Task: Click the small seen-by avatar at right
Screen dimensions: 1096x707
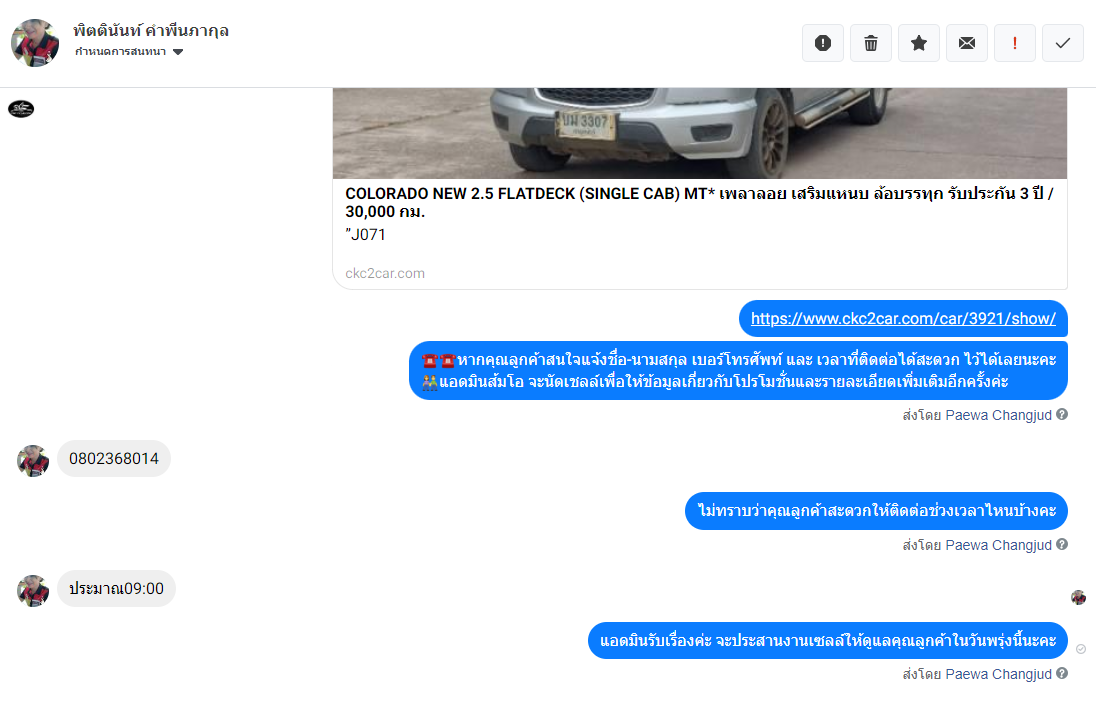Action: 1079,597
